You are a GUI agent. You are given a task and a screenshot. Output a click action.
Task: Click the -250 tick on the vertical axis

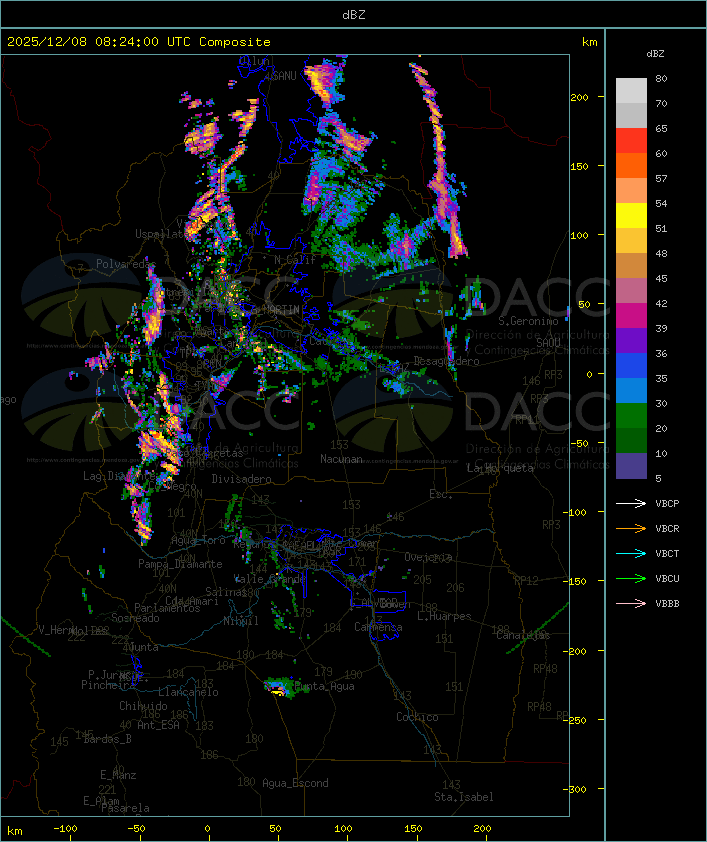pyautogui.click(x=577, y=720)
